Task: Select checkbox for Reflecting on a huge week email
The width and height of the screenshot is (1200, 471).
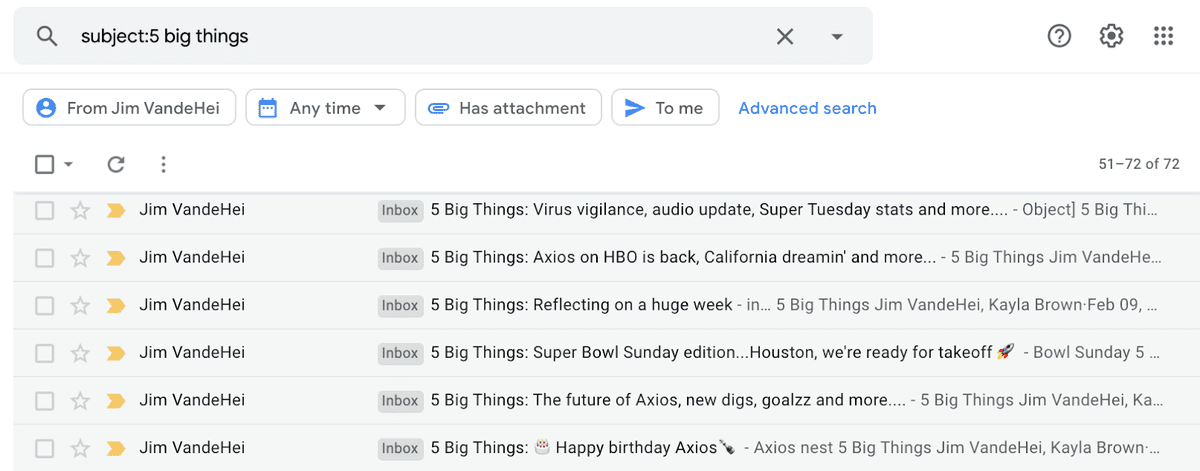Action: [x=44, y=305]
